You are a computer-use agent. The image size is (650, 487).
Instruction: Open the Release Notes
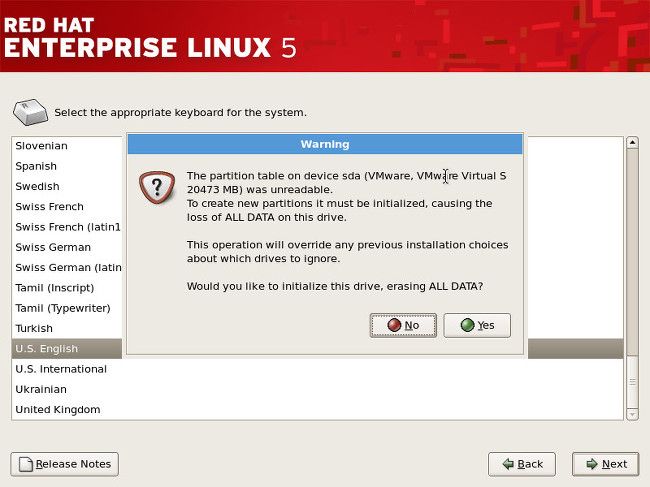pyautogui.click(x=65, y=464)
